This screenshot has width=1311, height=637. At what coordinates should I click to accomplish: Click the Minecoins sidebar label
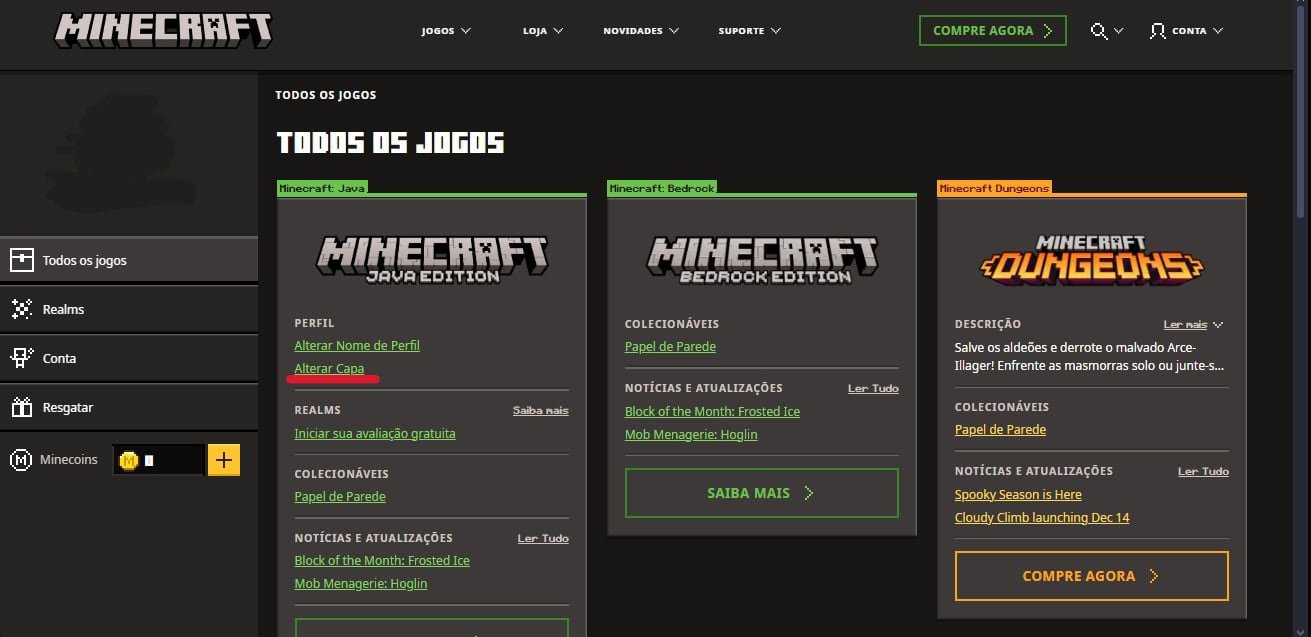(69, 460)
